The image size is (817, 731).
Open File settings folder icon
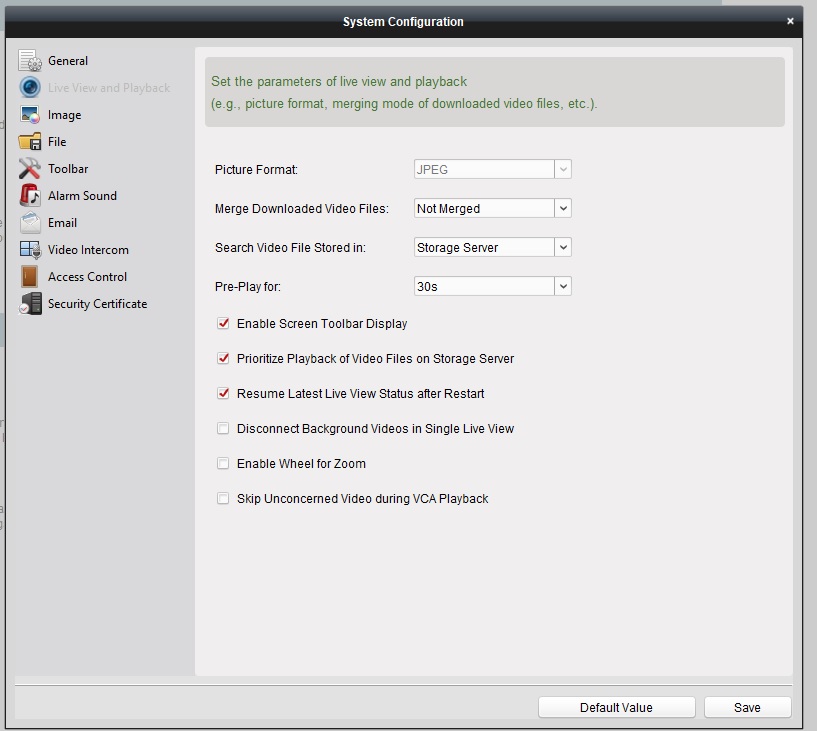[x=30, y=142]
